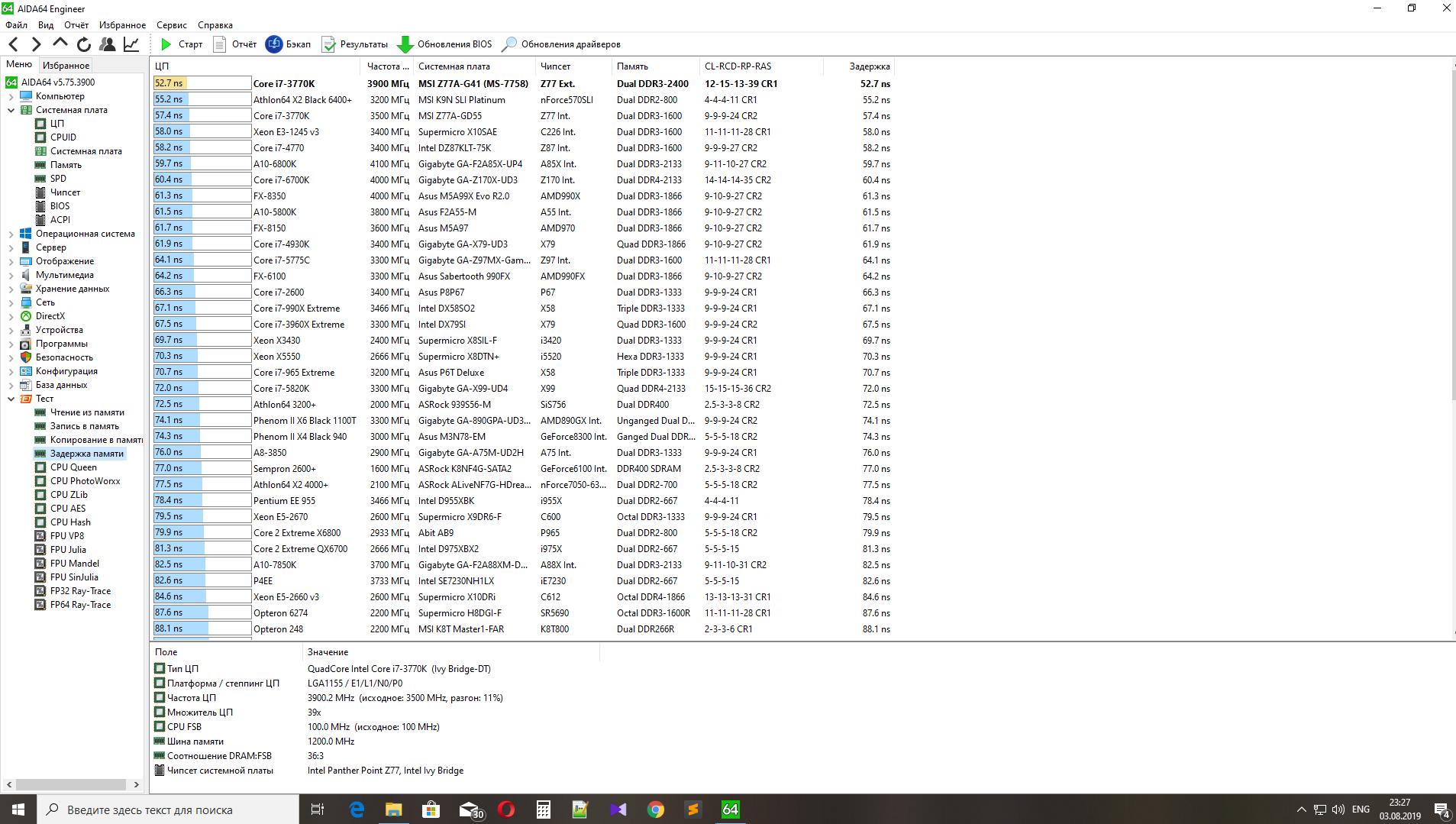Open Google Chrome from the taskbar
The width and height of the screenshot is (1456, 824).
pos(656,809)
